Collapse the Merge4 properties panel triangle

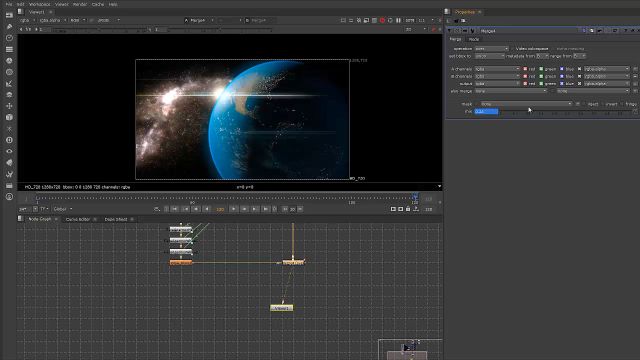[x=449, y=31]
